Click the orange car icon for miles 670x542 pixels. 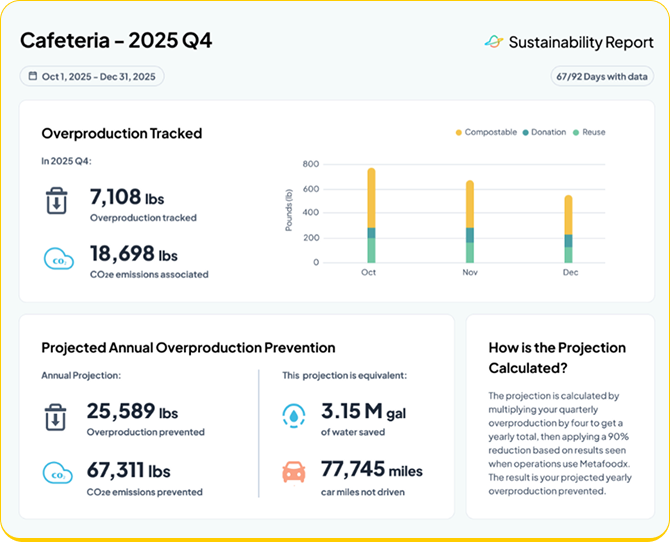294,472
